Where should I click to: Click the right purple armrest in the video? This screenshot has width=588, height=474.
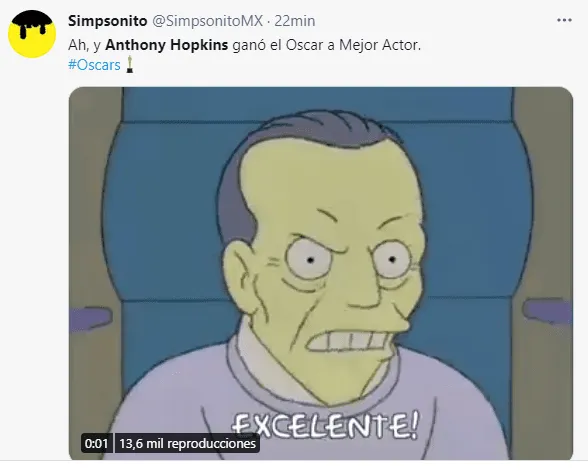tap(548, 311)
